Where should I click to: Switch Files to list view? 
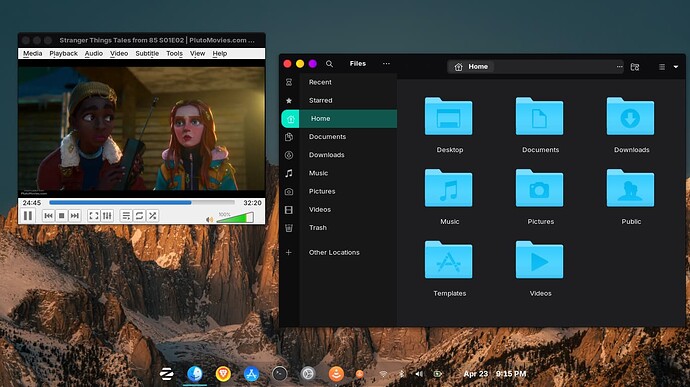[661, 67]
